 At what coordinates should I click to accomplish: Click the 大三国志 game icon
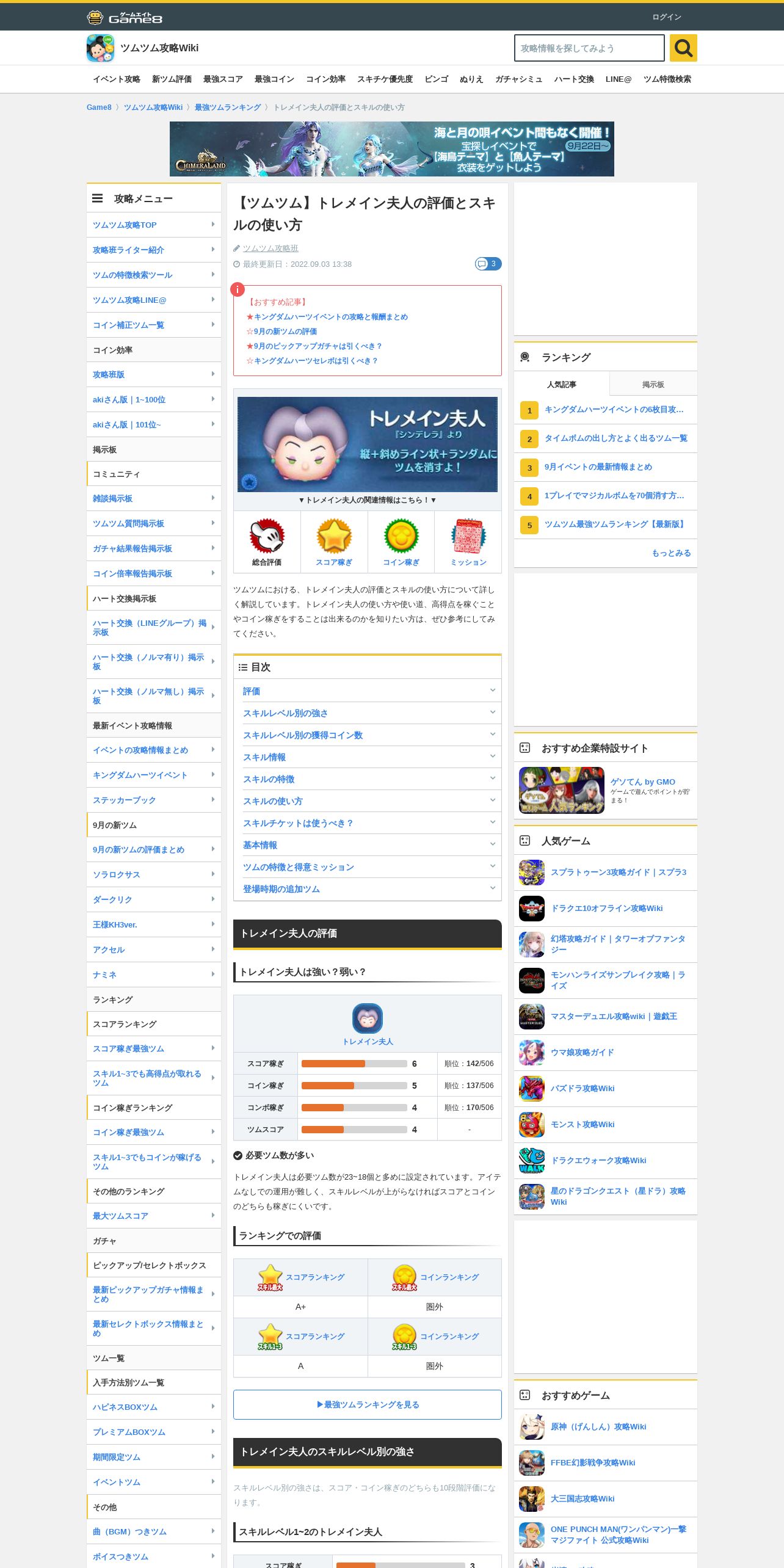(x=532, y=1499)
